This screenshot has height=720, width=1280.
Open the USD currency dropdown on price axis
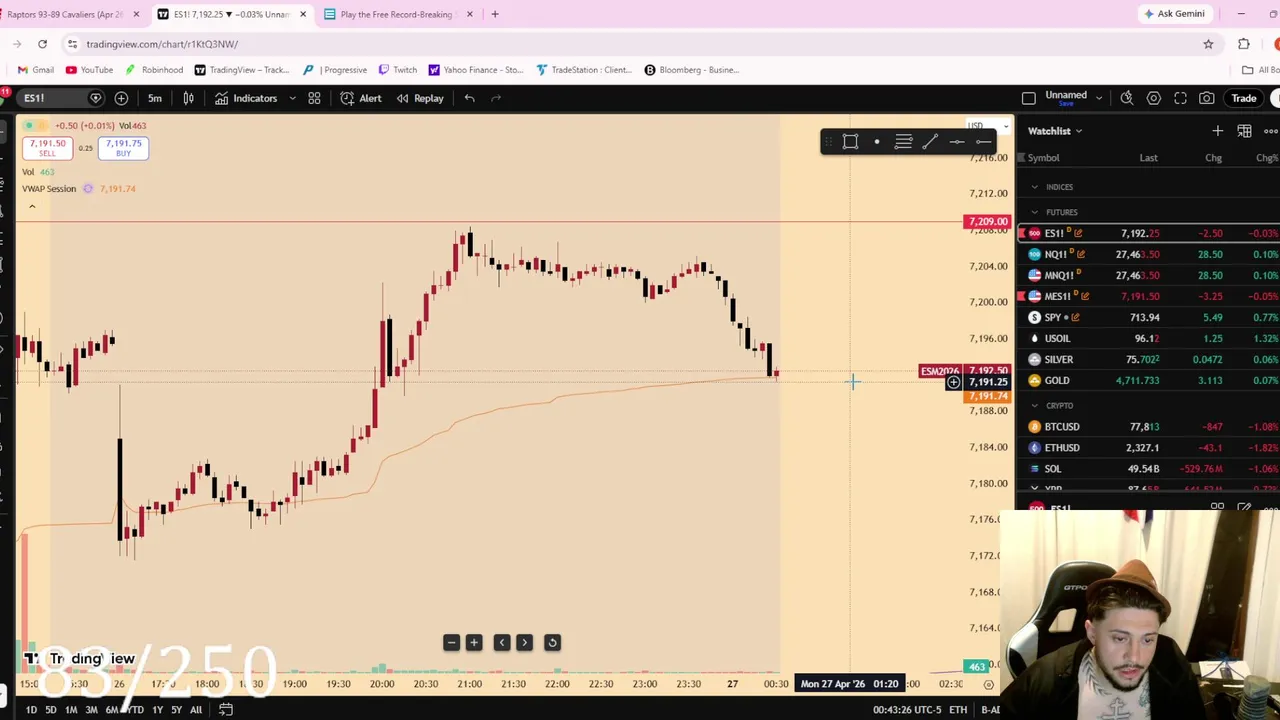coord(986,126)
